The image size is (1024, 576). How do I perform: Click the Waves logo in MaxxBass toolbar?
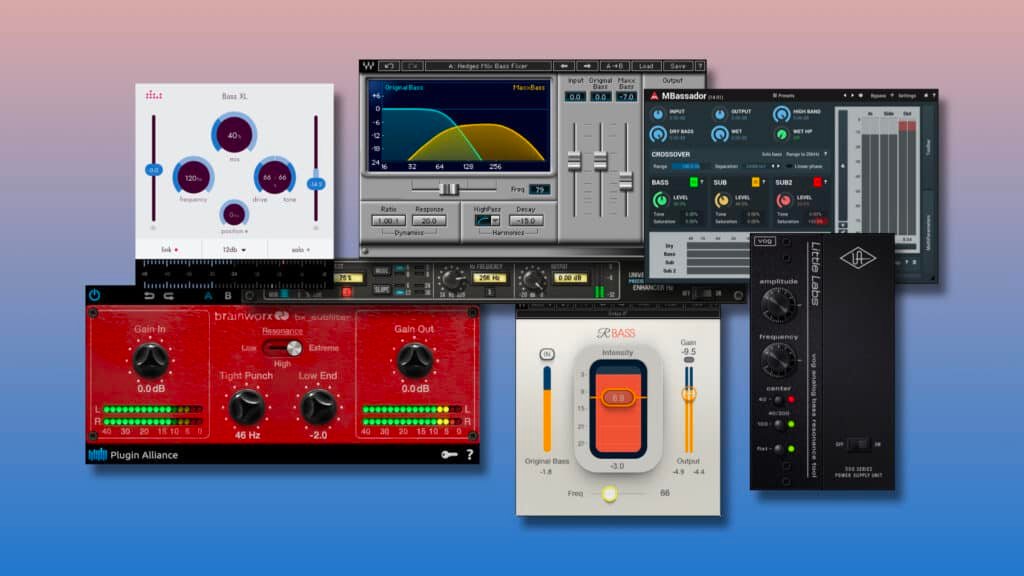368,66
